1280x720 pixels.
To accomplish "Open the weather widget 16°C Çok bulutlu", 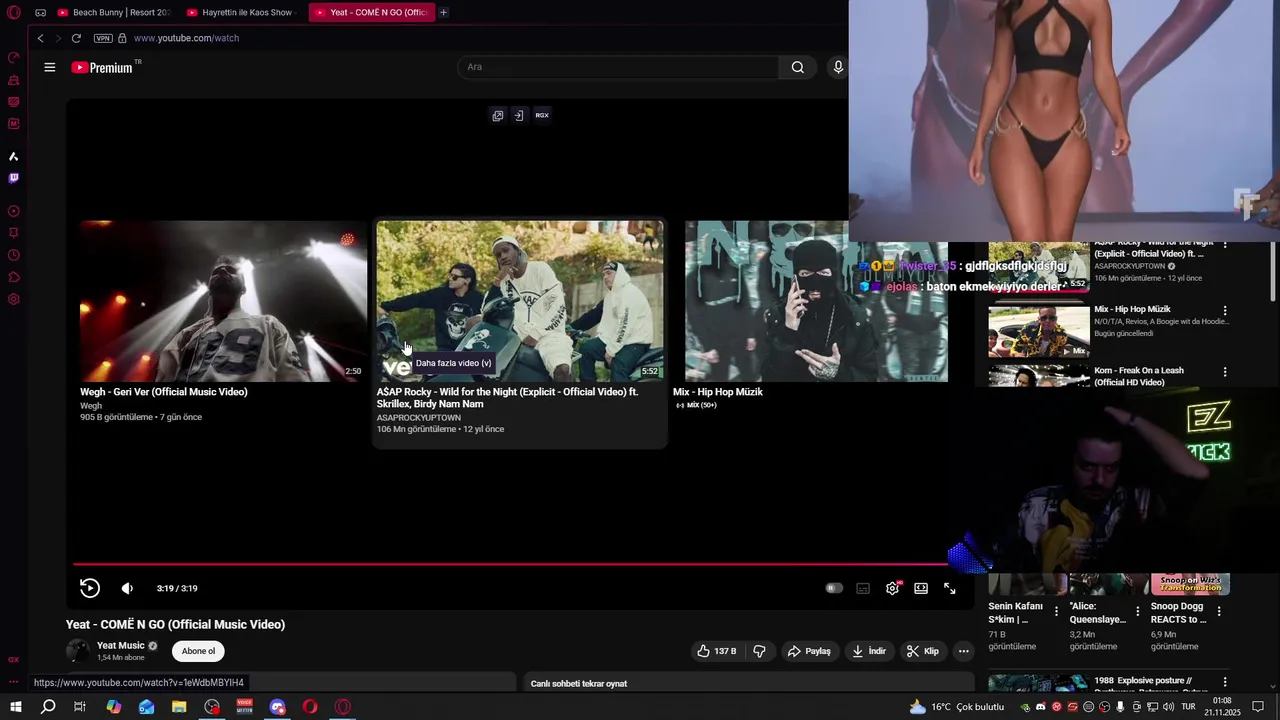I will point(955,707).
